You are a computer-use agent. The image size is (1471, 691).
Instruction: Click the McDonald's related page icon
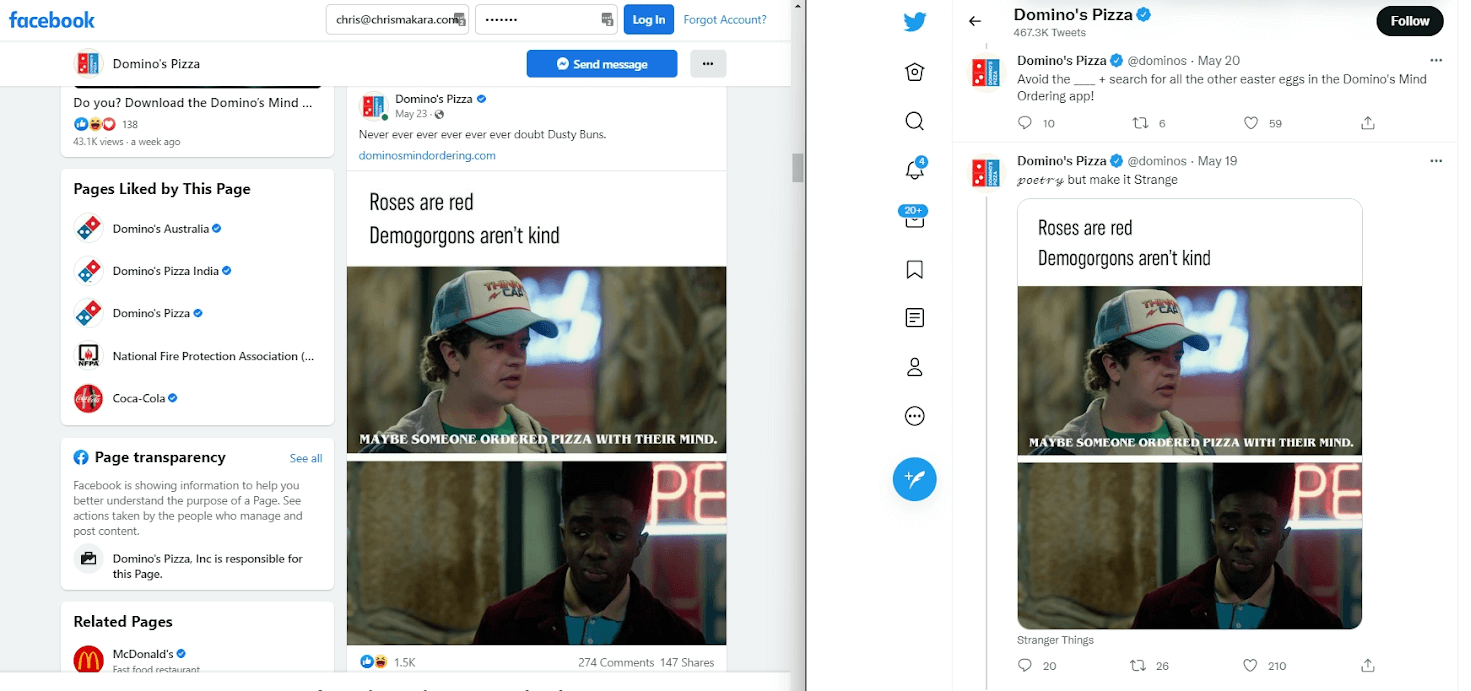coord(89,660)
